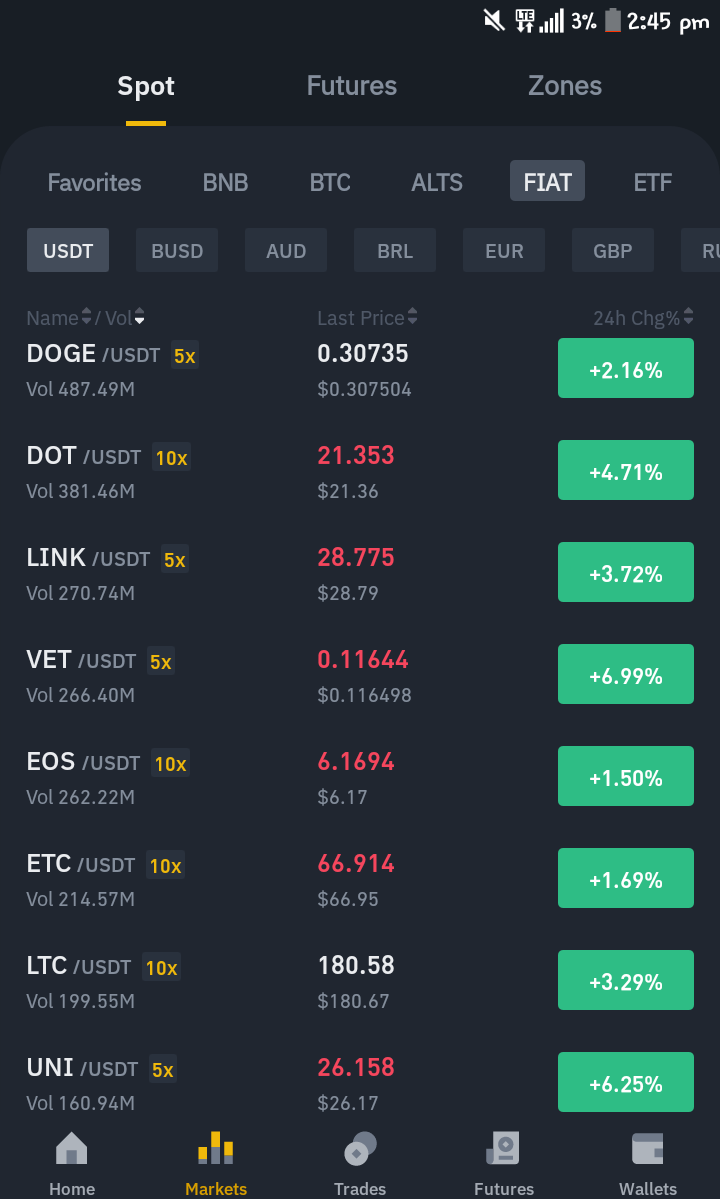720x1199 pixels.
Task: Open the Trades coins icon
Action: [360, 1149]
